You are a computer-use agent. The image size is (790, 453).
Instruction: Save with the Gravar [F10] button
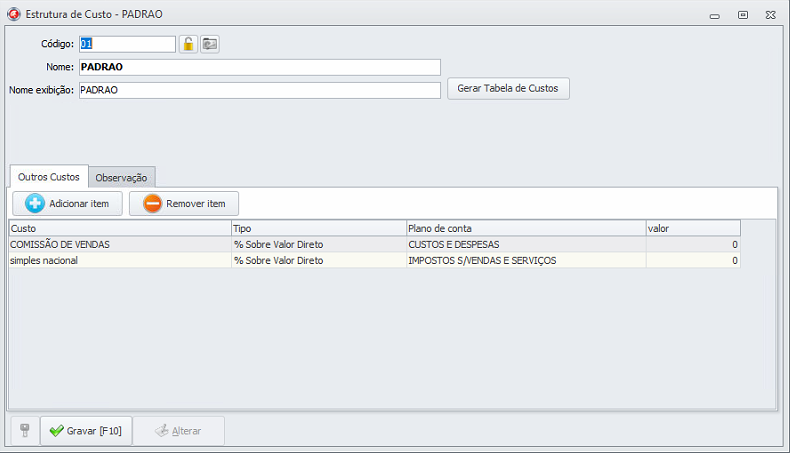tap(86, 431)
